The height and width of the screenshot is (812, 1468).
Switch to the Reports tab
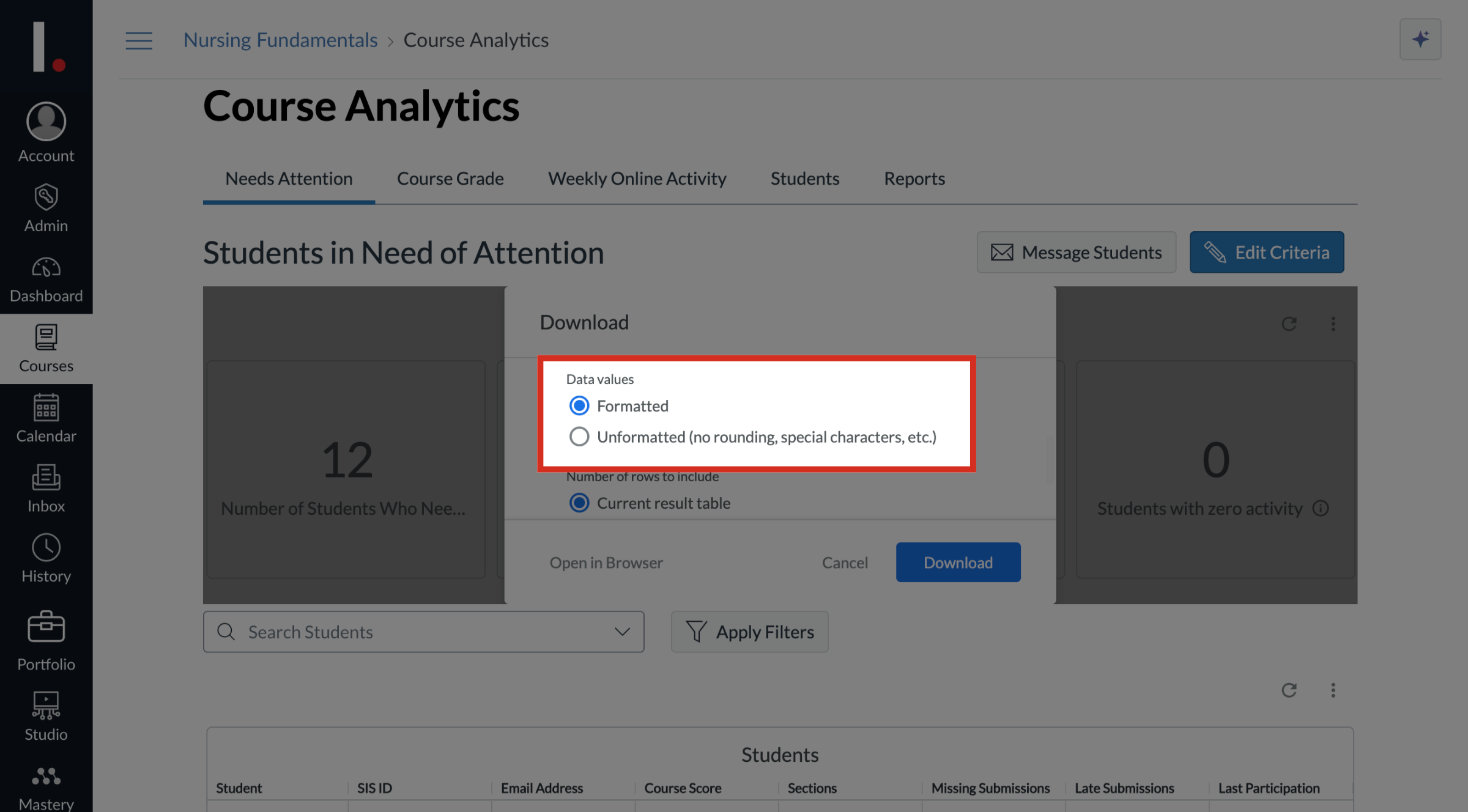pyautogui.click(x=914, y=179)
